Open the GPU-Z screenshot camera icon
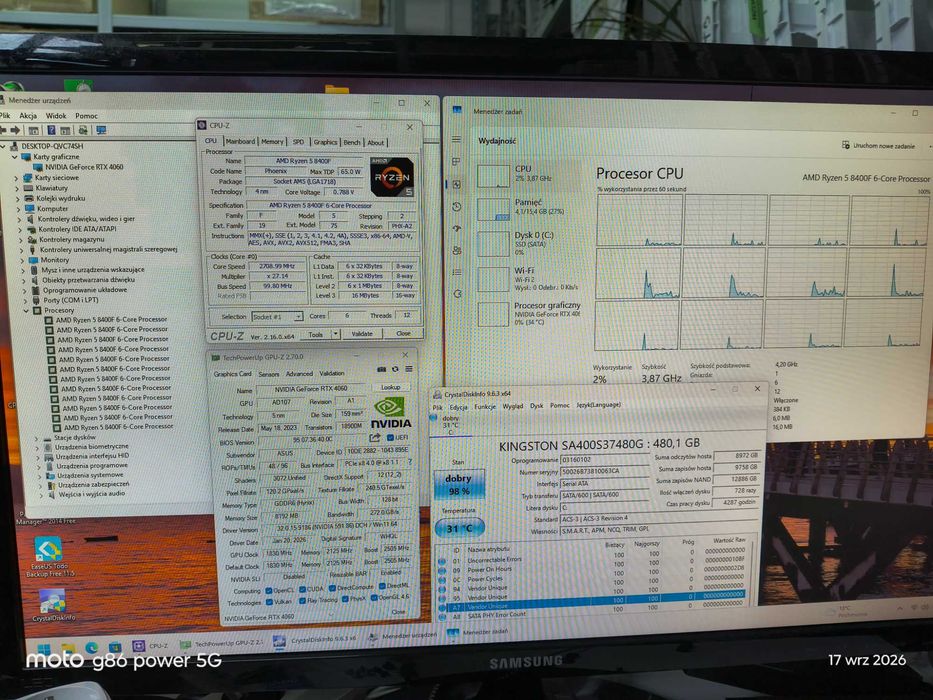Image resolution: width=933 pixels, height=700 pixels. (381, 369)
